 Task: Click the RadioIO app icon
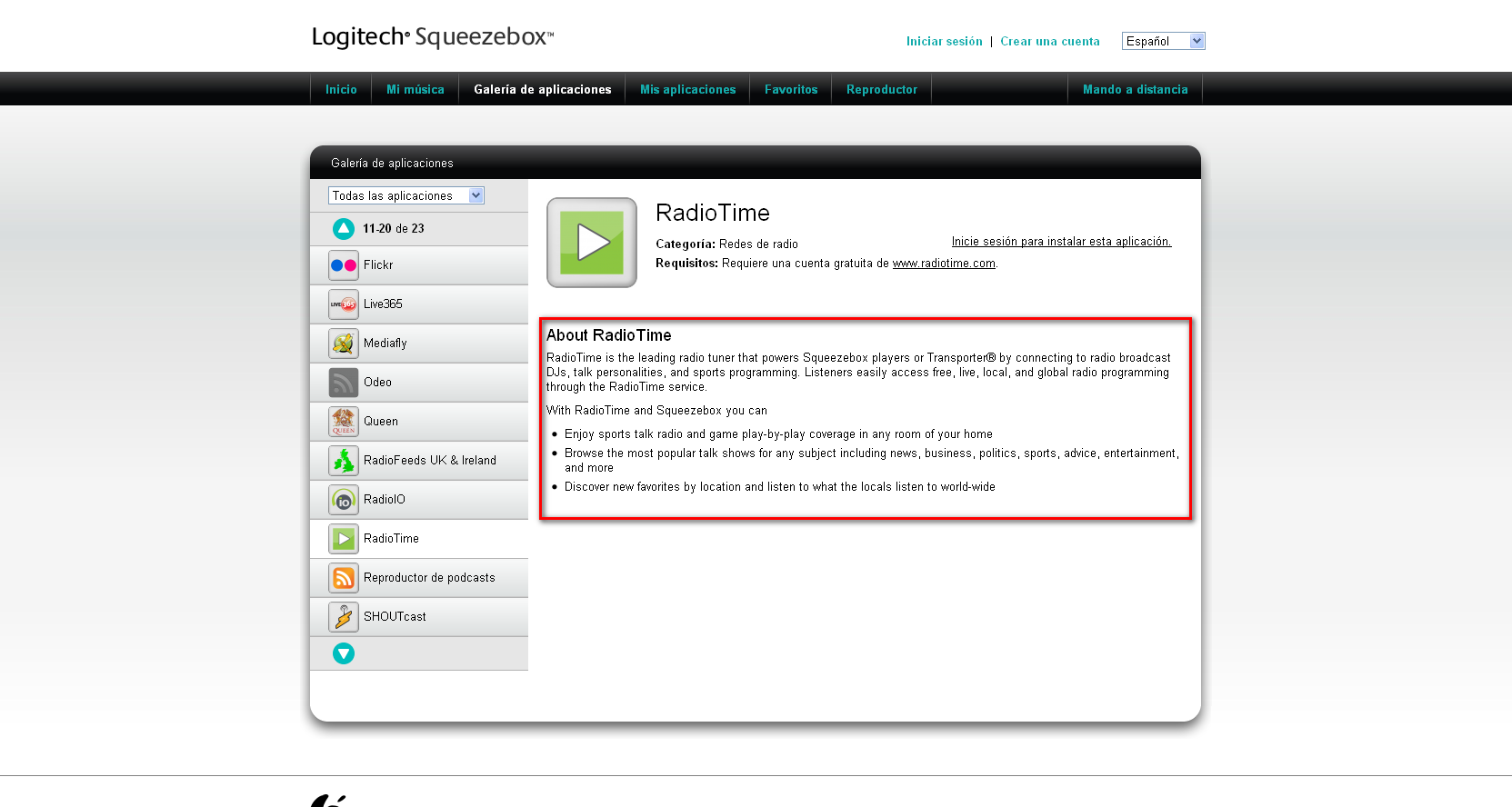[344, 500]
